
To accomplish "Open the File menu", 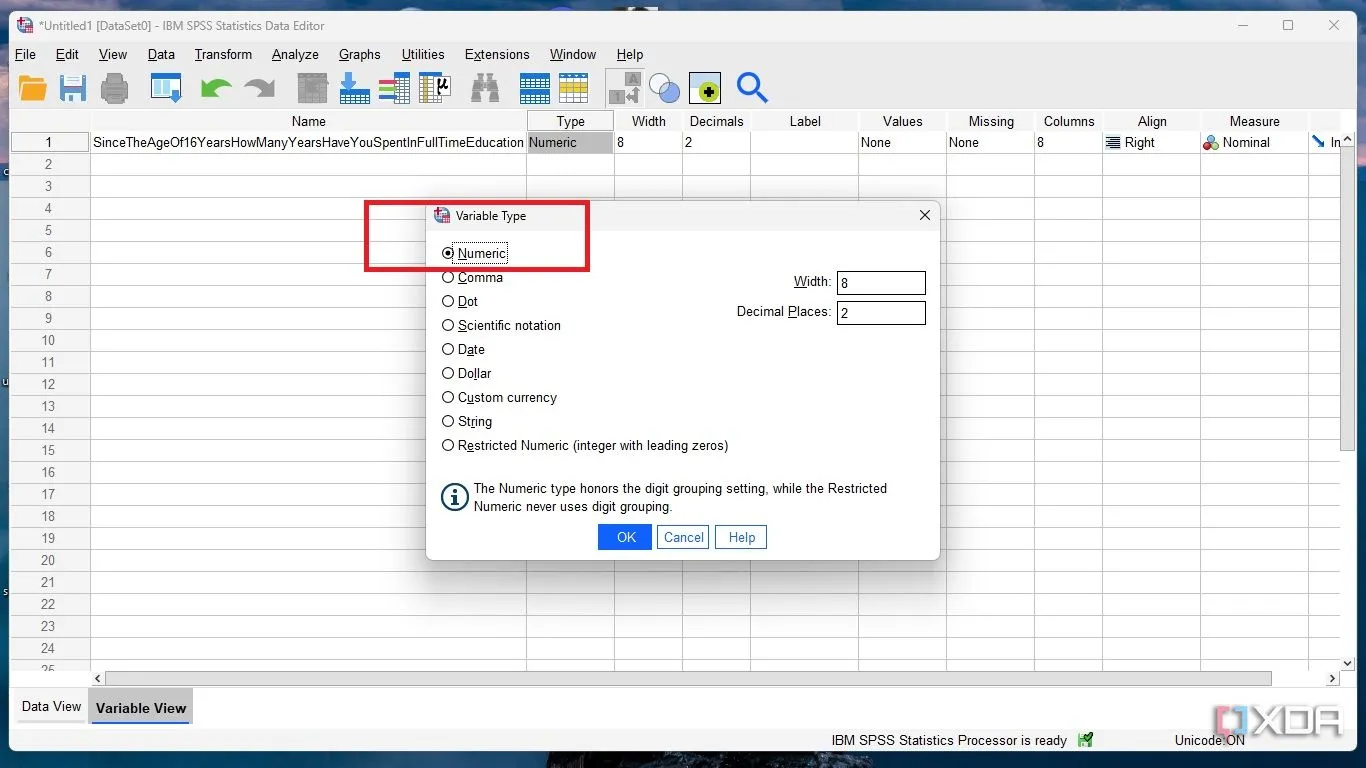I will click(x=25, y=55).
